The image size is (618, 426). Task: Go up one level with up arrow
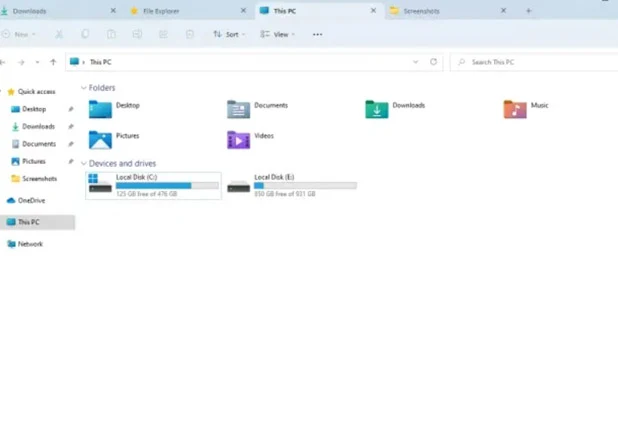click(53, 62)
